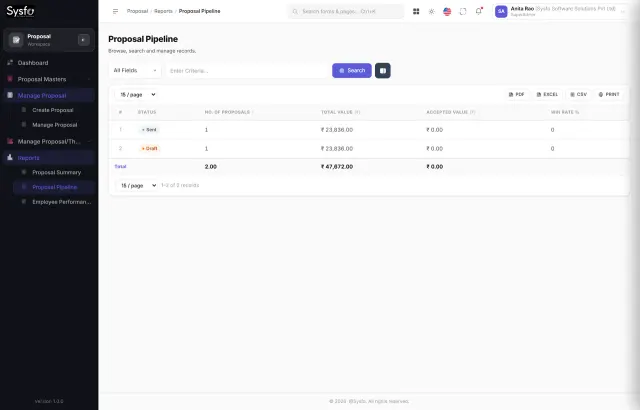Open the All Fields dropdown

(x=135, y=71)
